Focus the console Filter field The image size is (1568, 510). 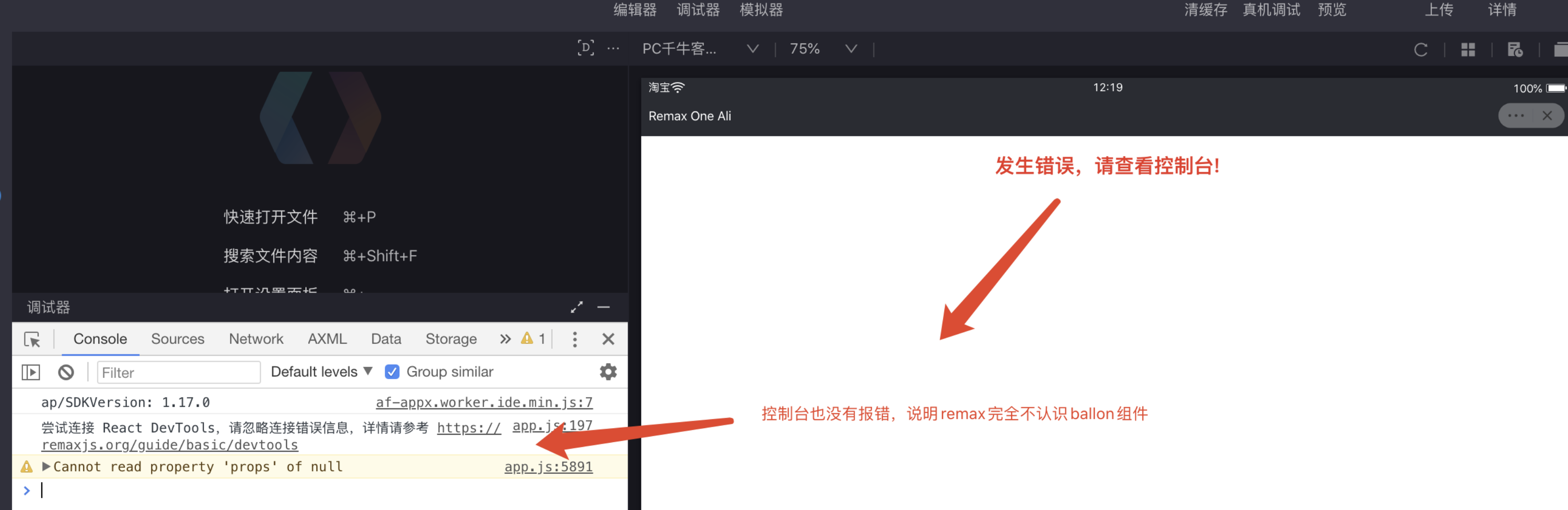[178, 373]
